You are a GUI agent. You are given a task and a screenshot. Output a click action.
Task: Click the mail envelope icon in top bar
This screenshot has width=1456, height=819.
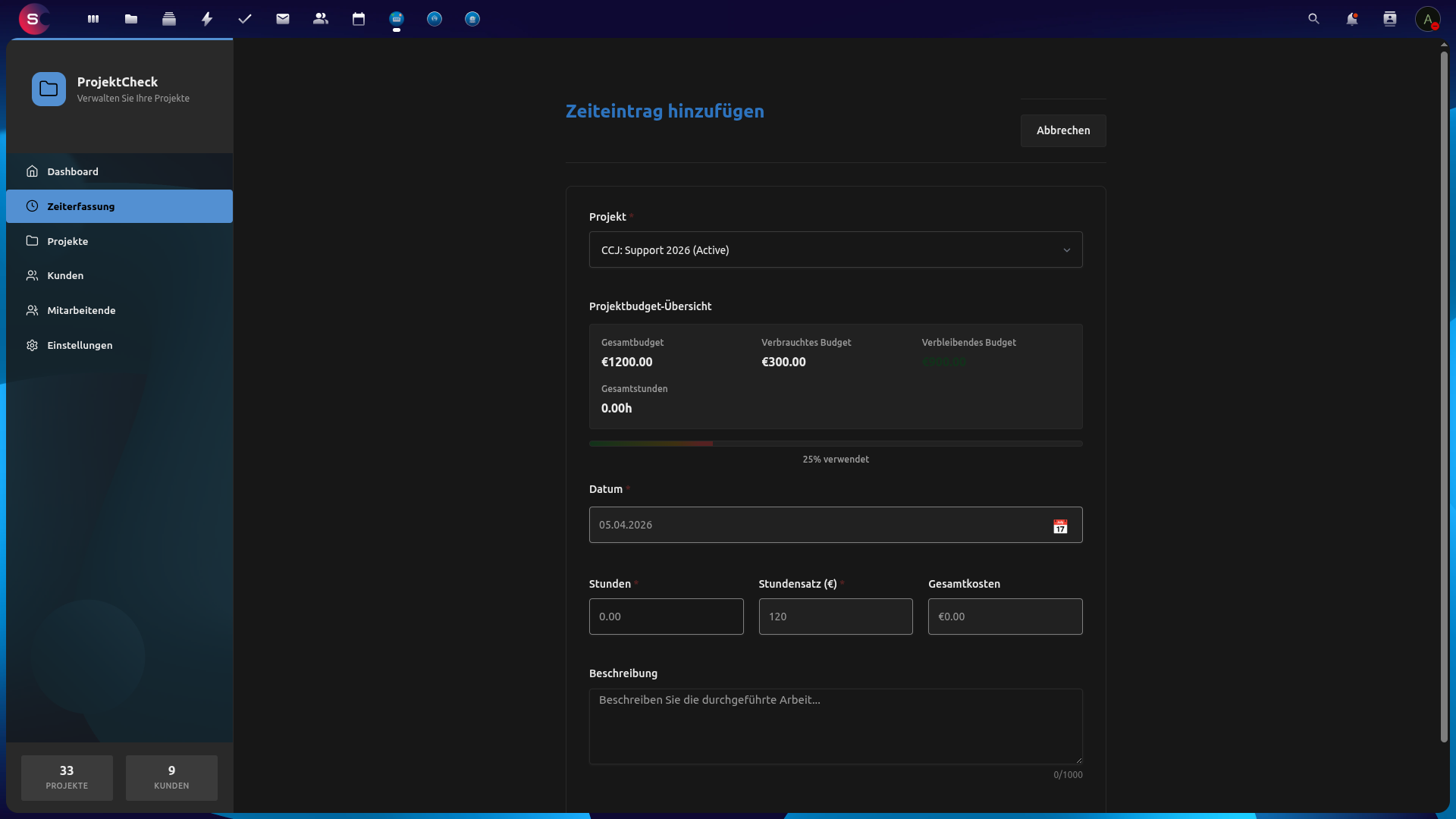(x=283, y=19)
